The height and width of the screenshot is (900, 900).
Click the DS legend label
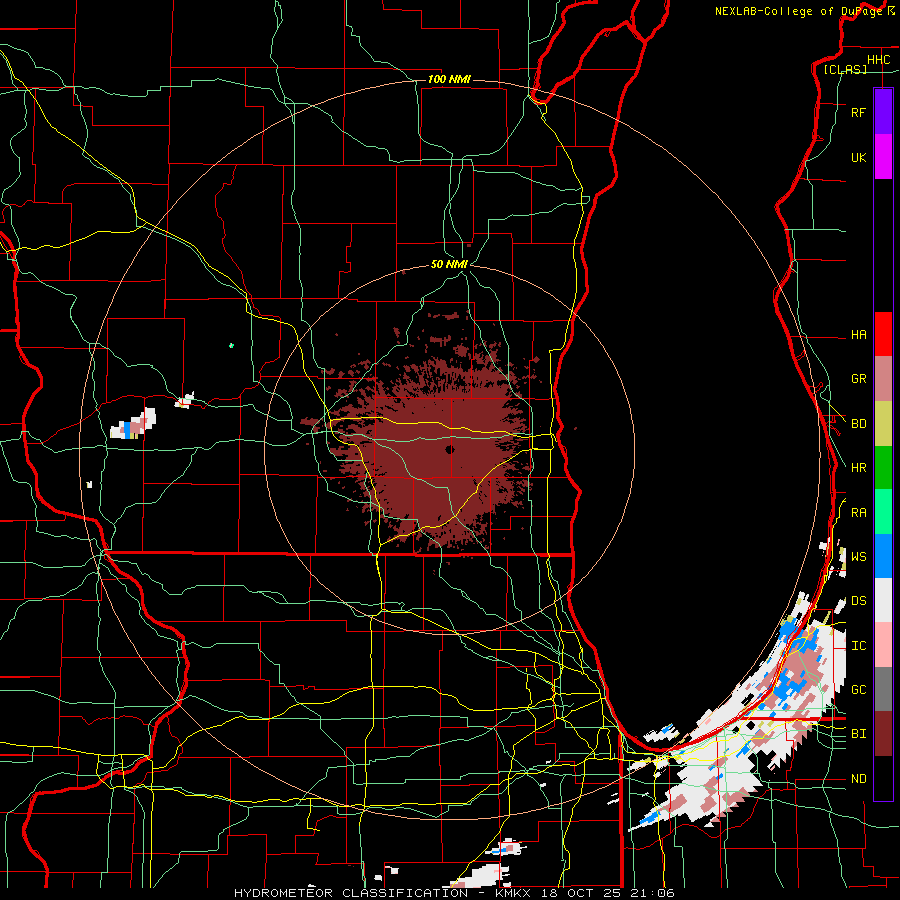coord(858,601)
